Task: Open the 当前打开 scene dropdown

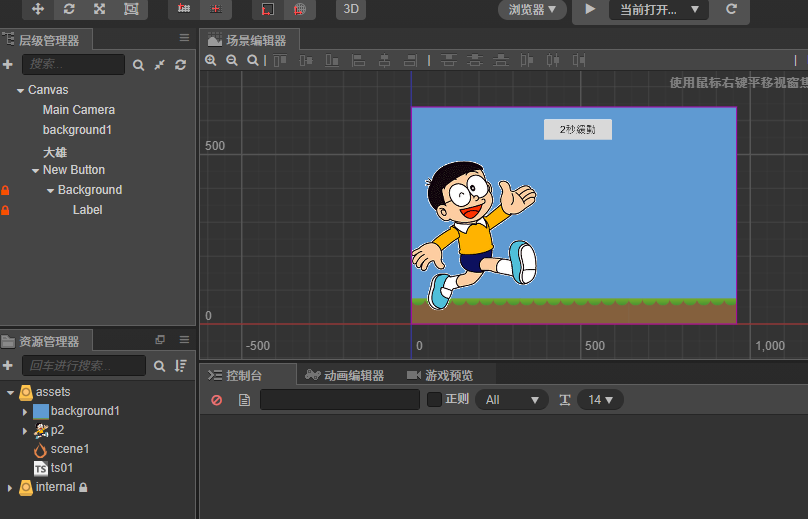Action: pyautogui.click(x=659, y=9)
